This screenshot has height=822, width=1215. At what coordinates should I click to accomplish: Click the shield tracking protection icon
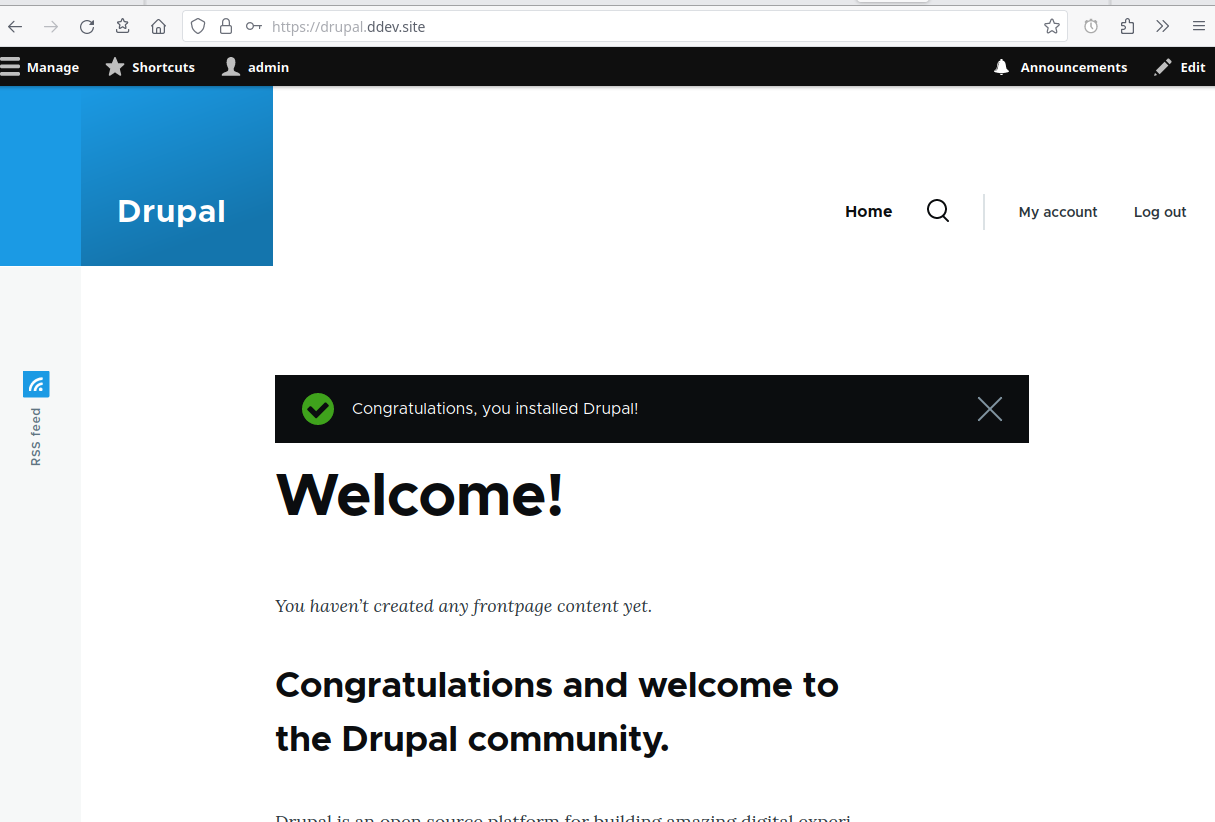click(198, 27)
